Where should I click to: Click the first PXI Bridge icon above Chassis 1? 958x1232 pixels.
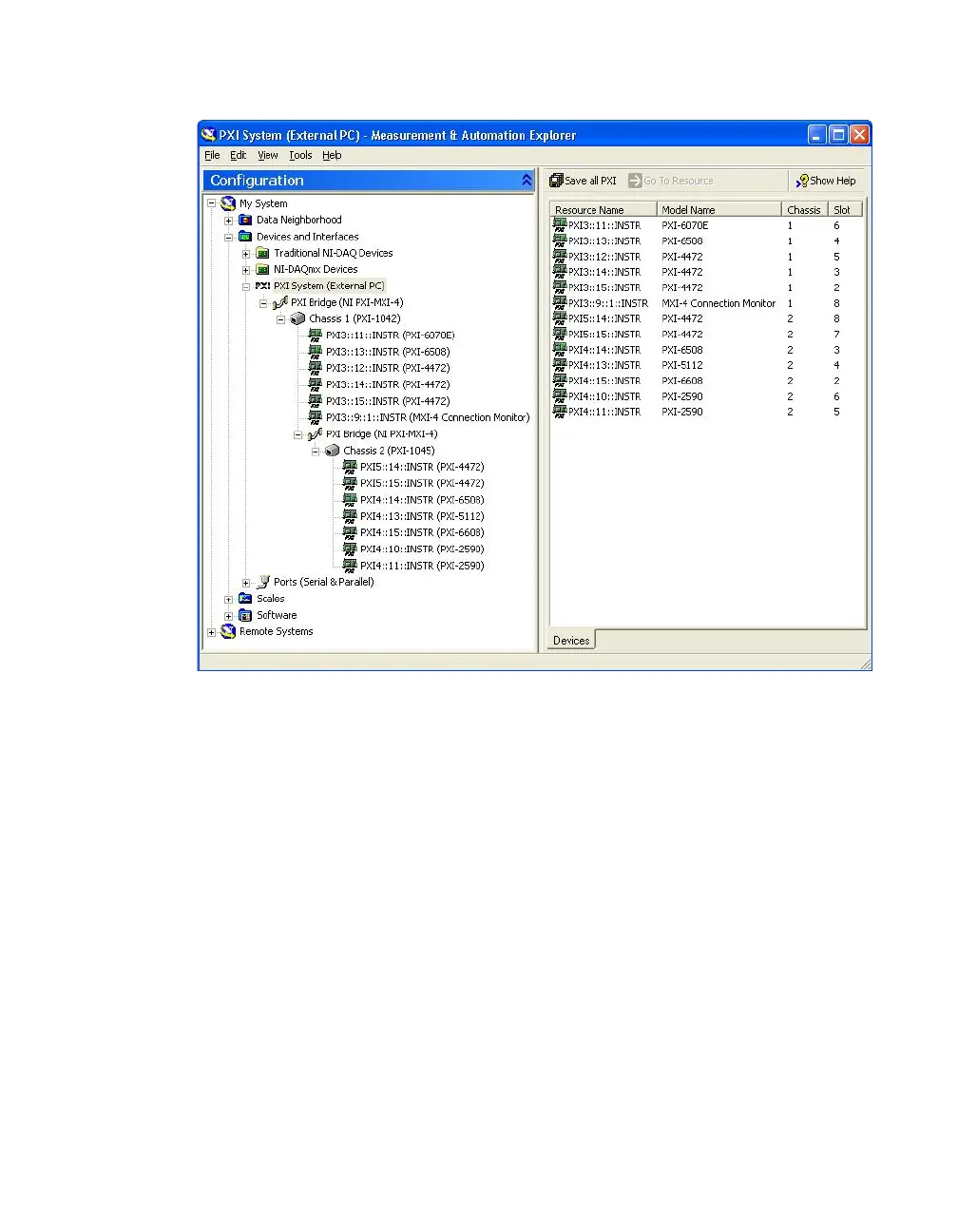280,302
